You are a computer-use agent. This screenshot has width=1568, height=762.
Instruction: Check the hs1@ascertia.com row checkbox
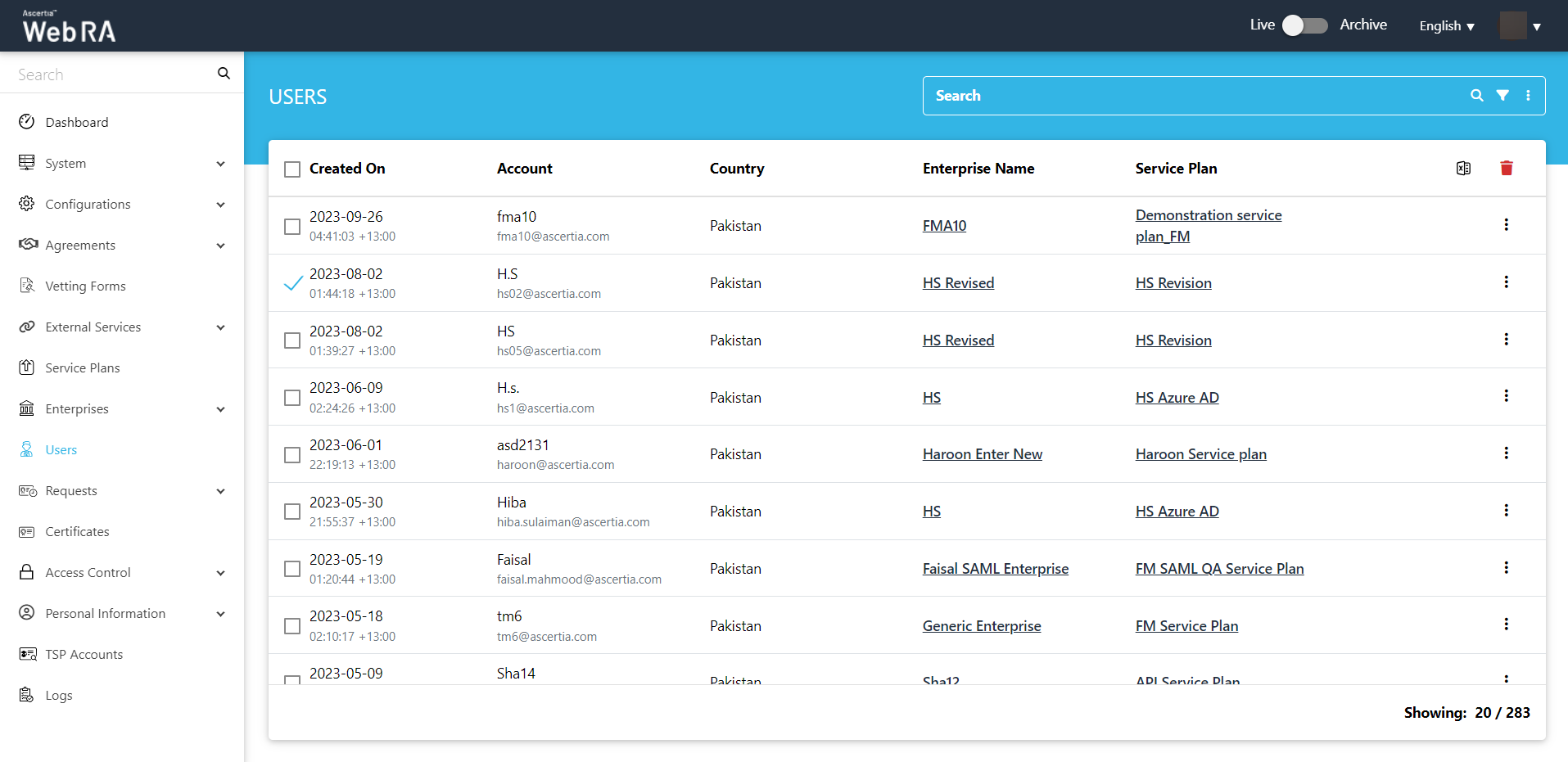(292, 398)
